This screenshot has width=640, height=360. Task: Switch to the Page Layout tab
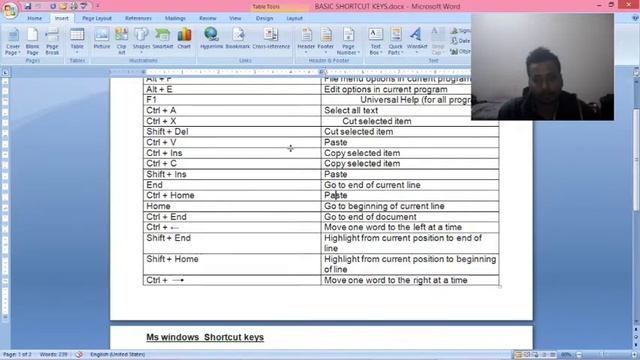97,18
